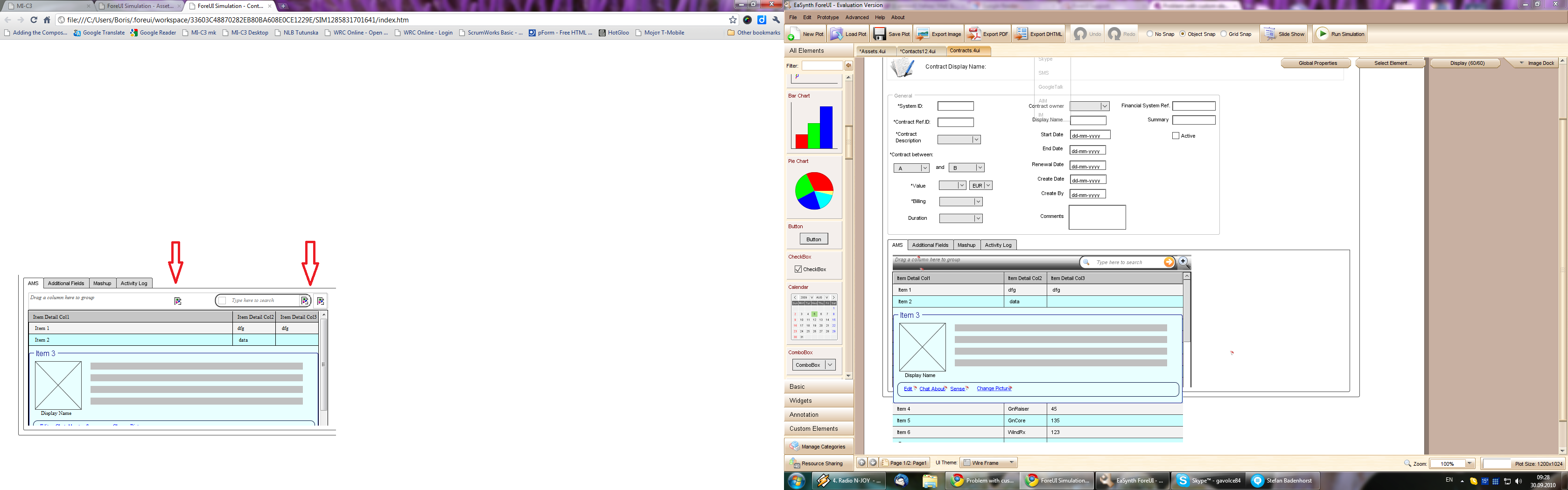Go to next page arrow in ForeUI
The height and width of the screenshot is (490, 1568).
[873, 462]
